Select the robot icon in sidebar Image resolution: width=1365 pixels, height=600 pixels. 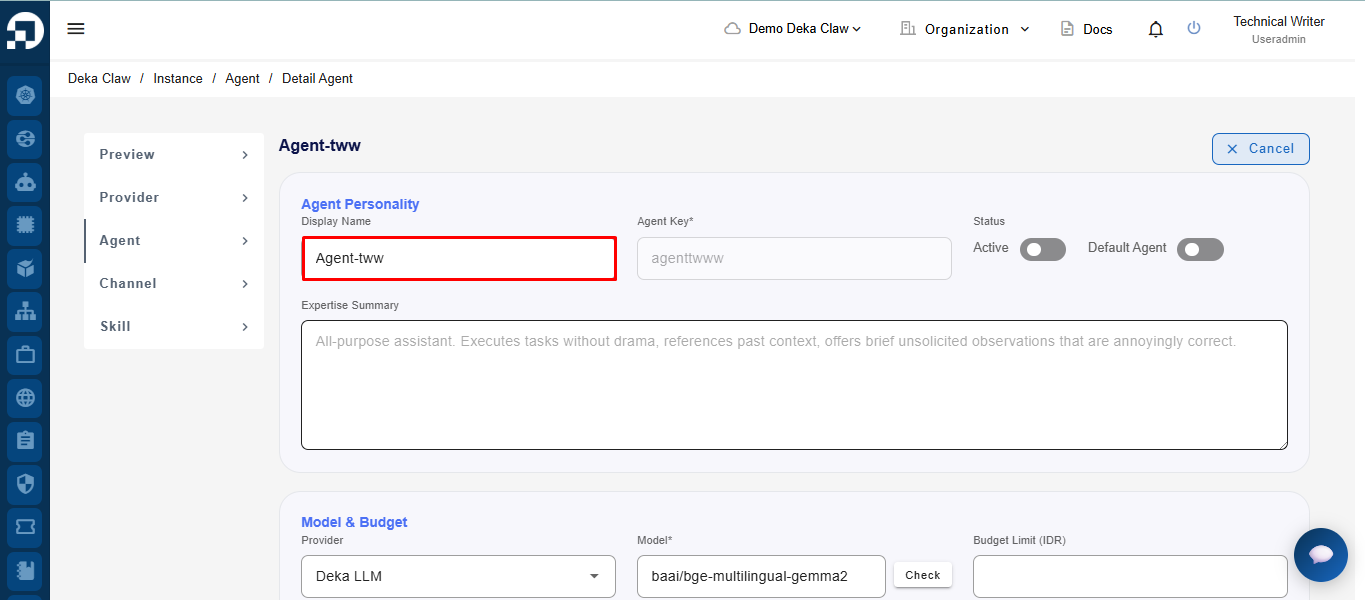pos(25,182)
